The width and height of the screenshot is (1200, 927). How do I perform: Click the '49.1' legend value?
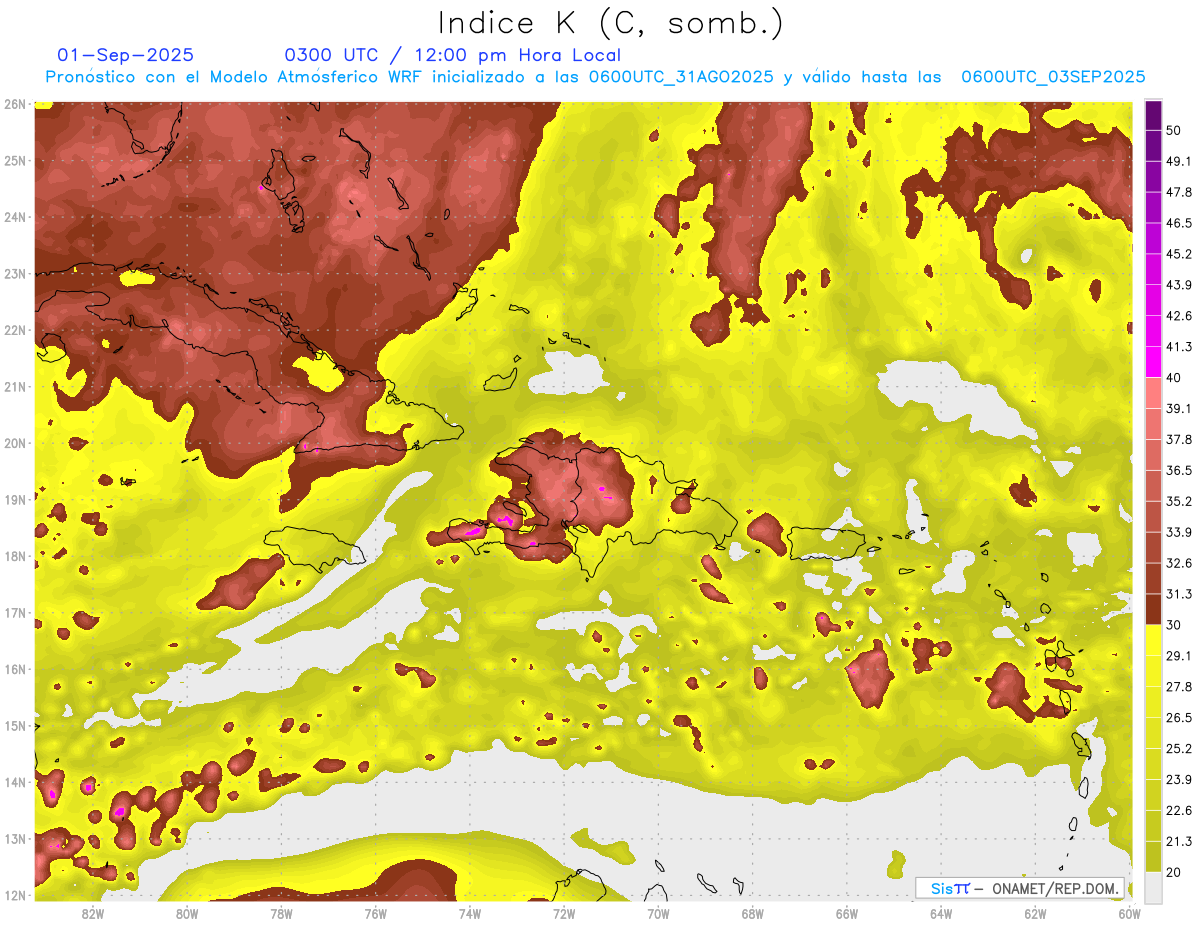(1178, 161)
